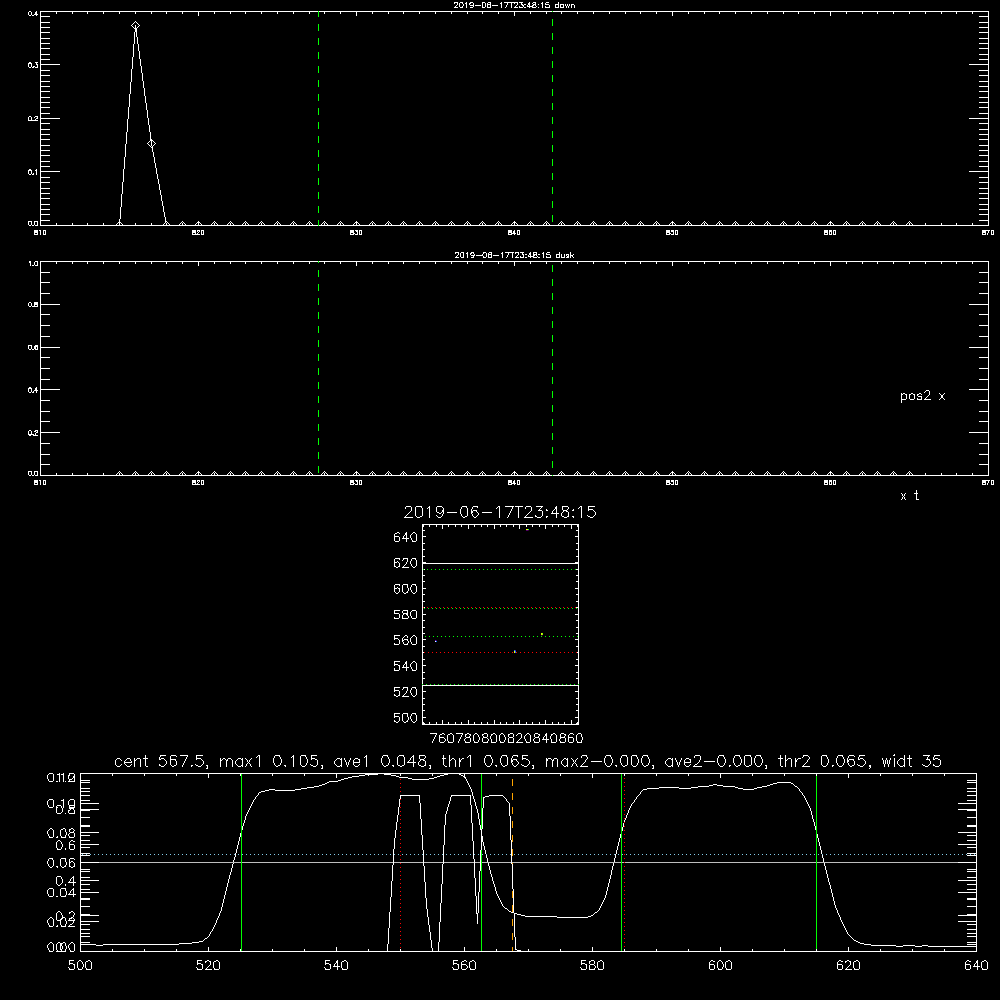Click the 'x t' label below dusk plot
The width and height of the screenshot is (1000, 1000).
tap(909, 496)
